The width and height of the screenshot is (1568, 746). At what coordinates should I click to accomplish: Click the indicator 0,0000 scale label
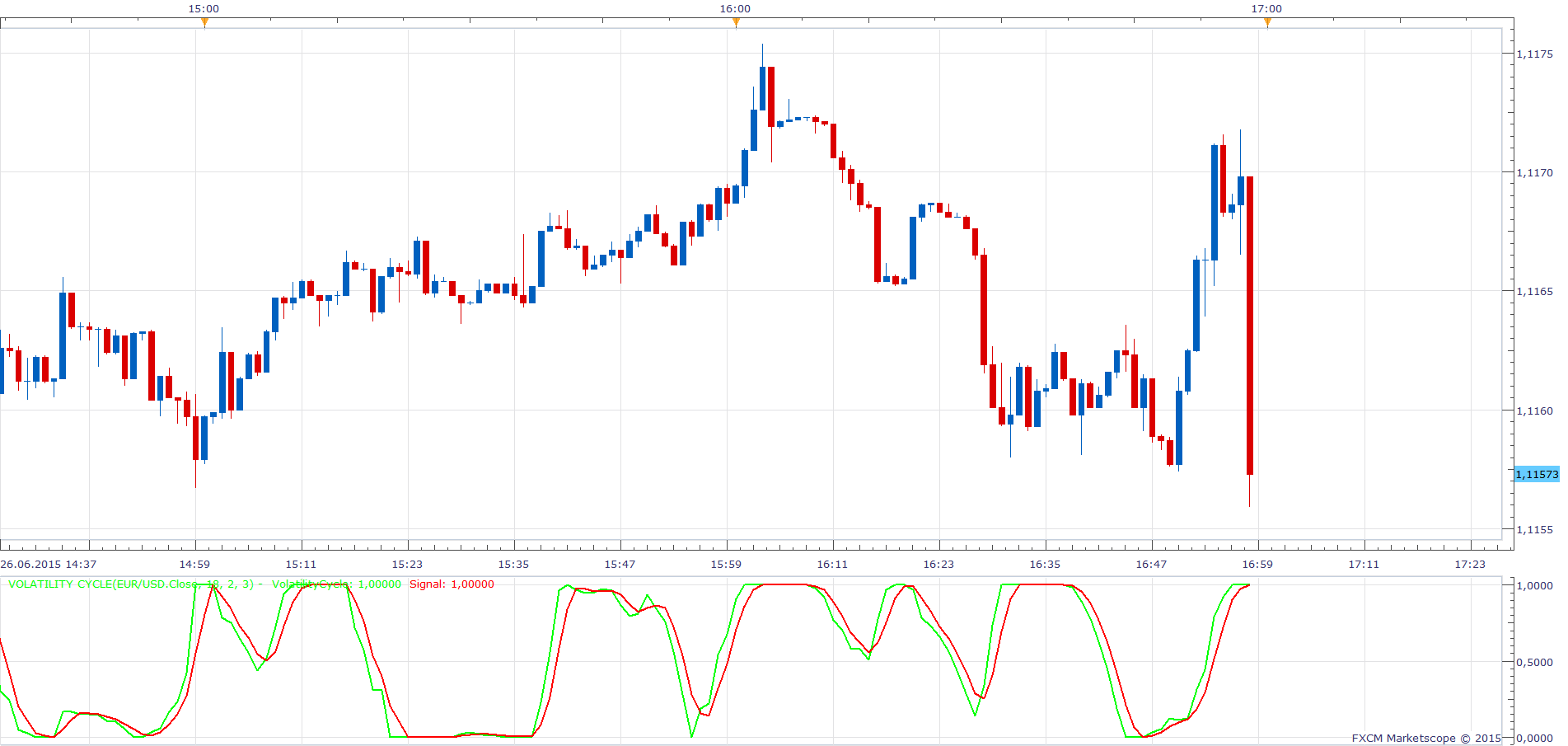coord(1534,739)
